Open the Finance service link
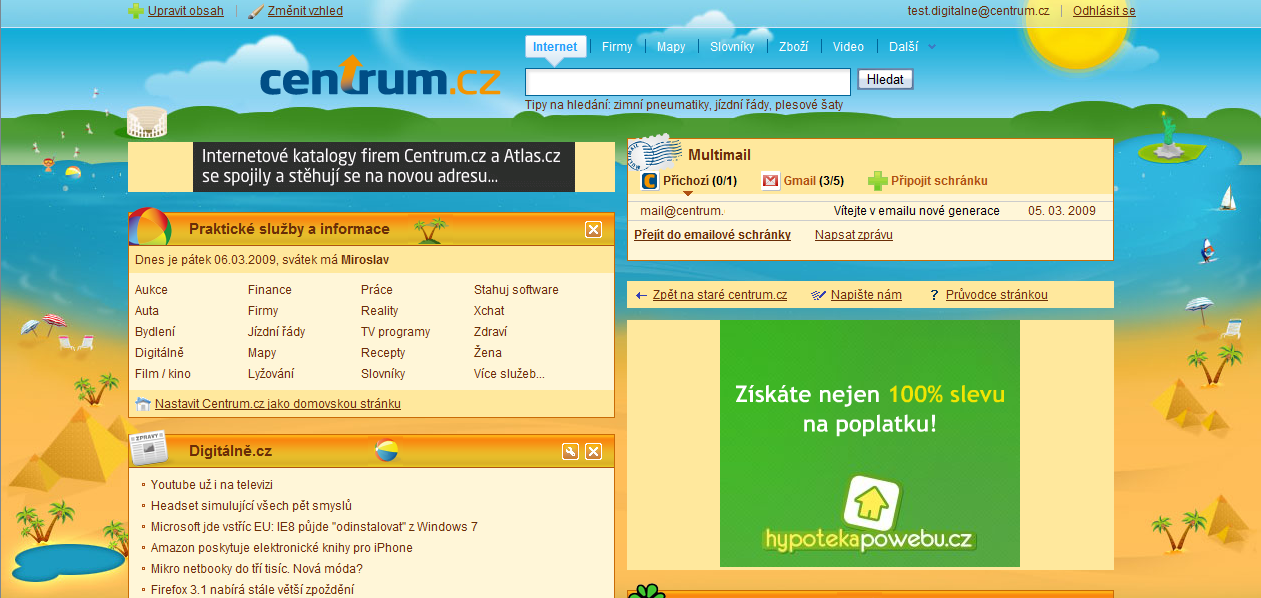Screen dimensions: 1261x598 pos(270,290)
